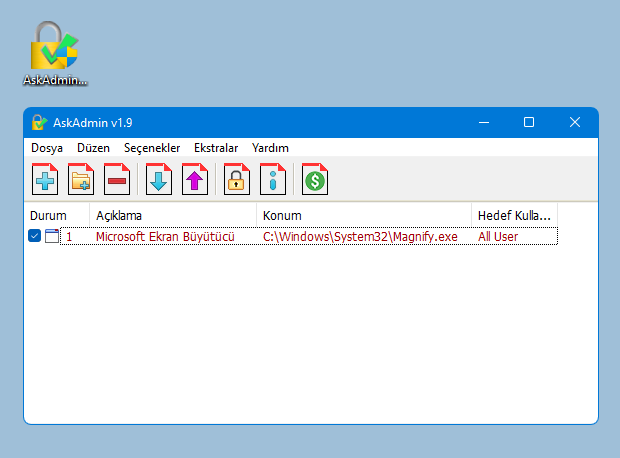The width and height of the screenshot is (620, 458).
Task: Open the Seçenekler menu
Action: click(152, 148)
